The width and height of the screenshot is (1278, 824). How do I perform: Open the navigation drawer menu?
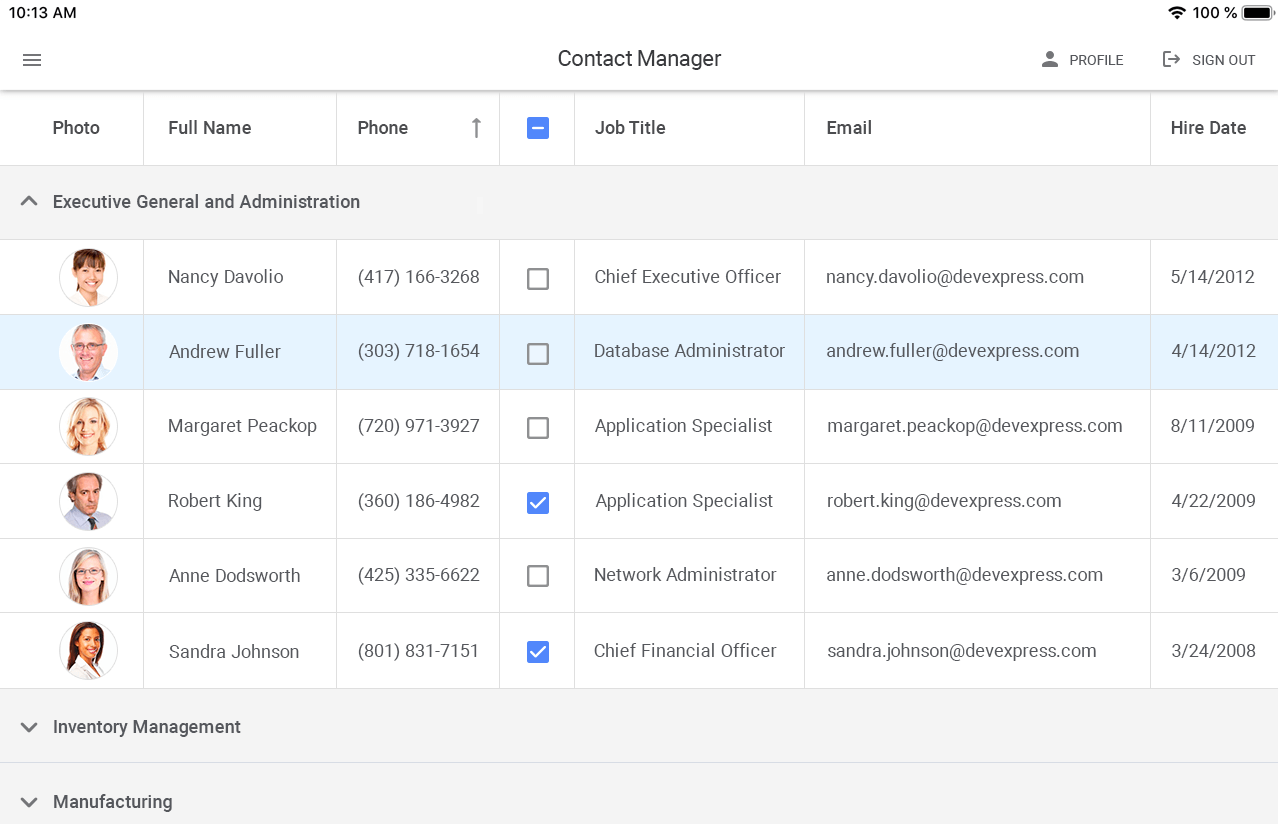pos(31,60)
